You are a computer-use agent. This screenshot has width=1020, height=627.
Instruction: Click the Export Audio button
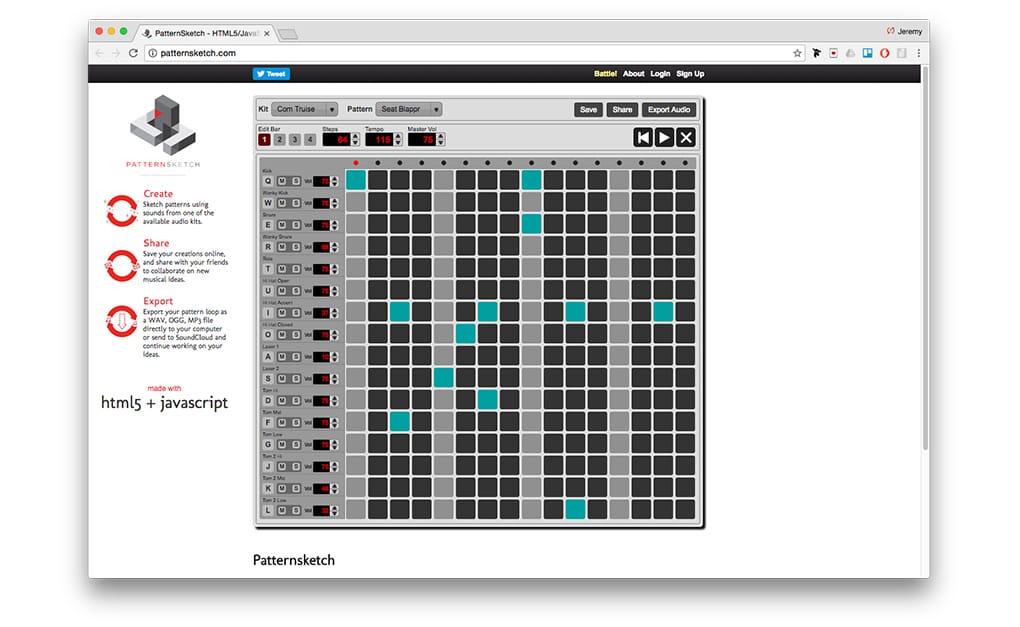click(x=668, y=110)
